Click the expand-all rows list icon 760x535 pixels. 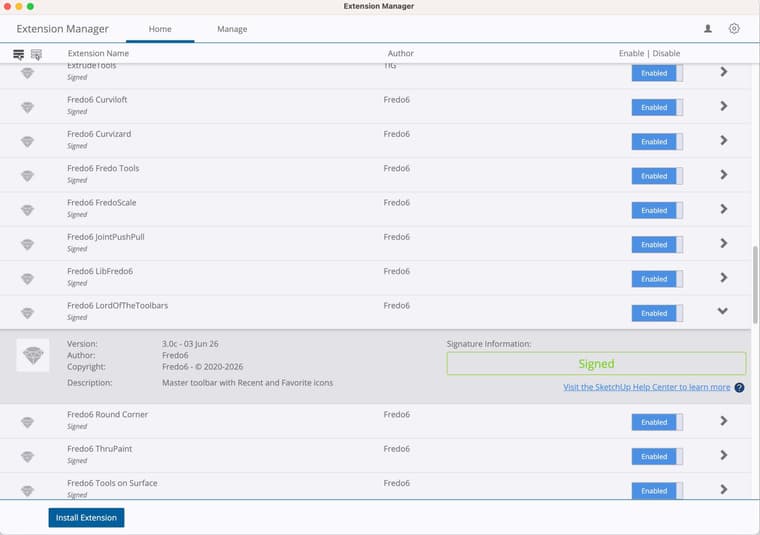[18, 54]
